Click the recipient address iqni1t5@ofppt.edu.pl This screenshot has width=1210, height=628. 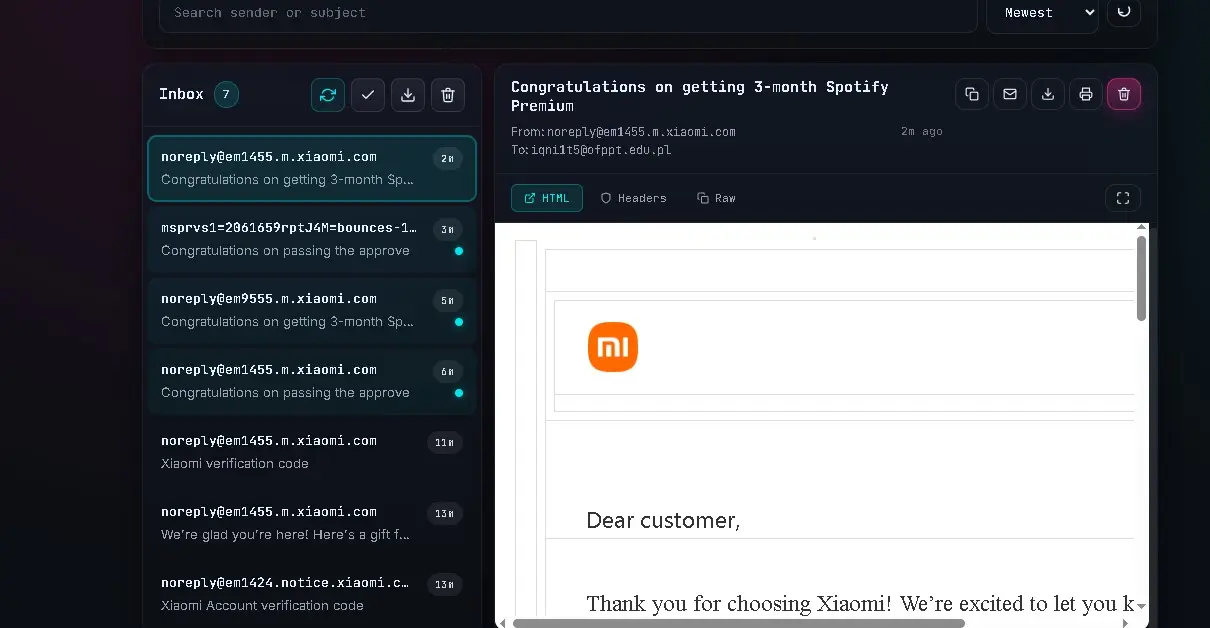pos(601,150)
